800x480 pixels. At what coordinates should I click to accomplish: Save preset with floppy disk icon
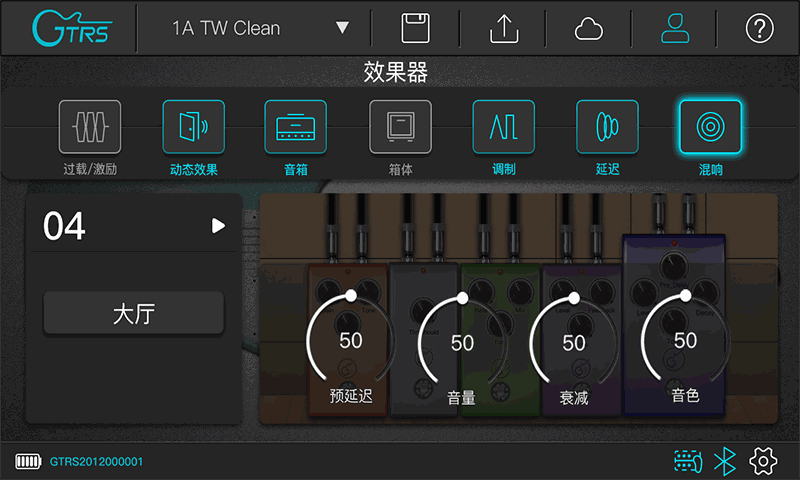415,28
